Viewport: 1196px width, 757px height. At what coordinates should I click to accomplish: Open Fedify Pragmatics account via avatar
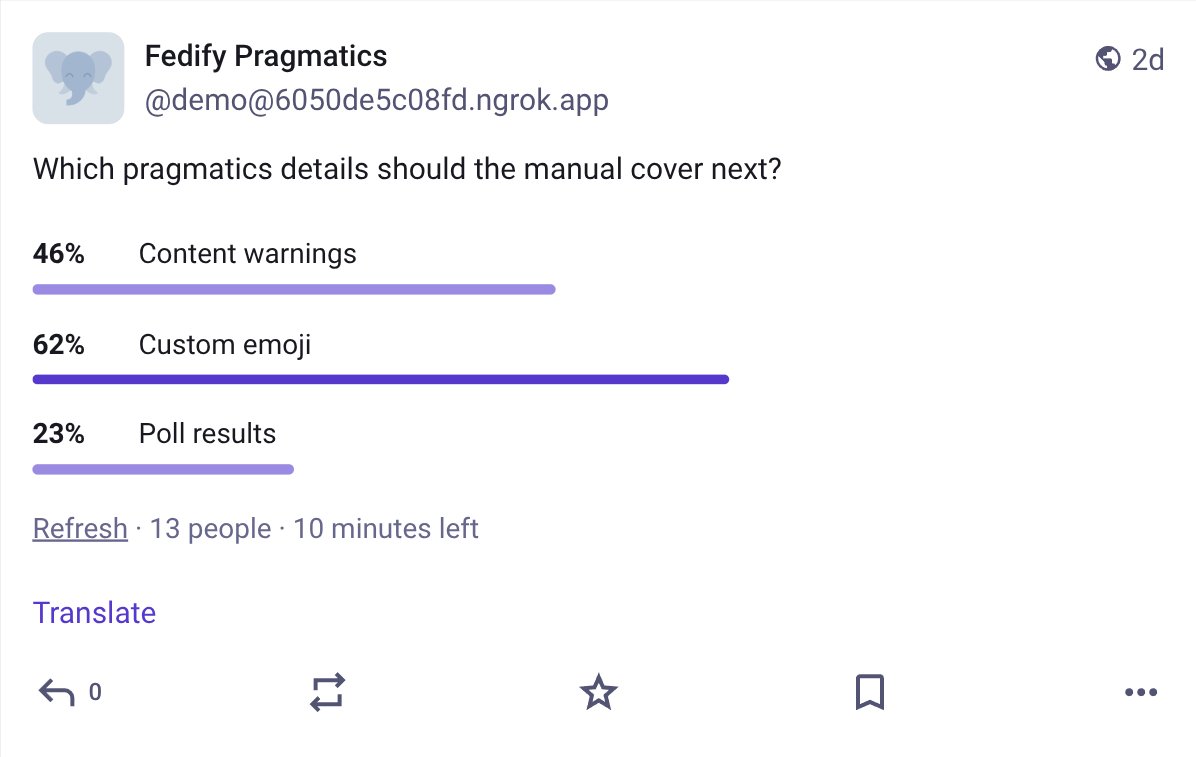tap(78, 78)
